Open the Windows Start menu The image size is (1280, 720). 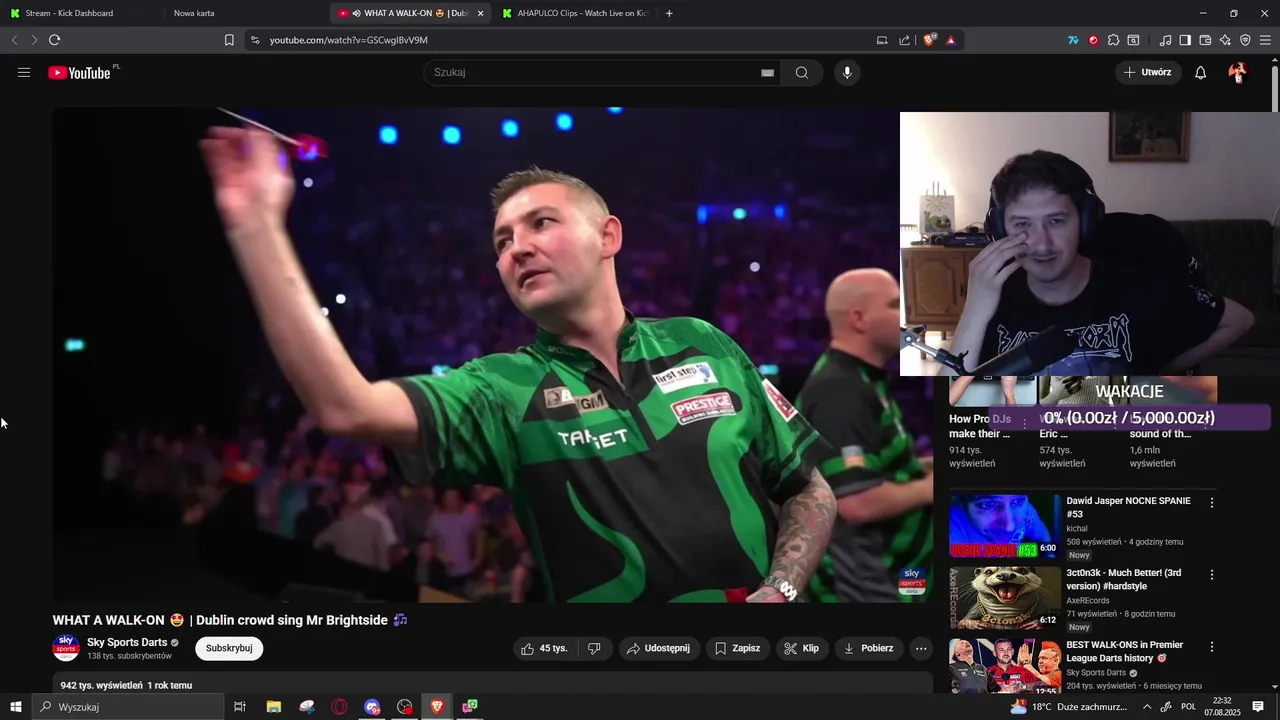coord(15,707)
